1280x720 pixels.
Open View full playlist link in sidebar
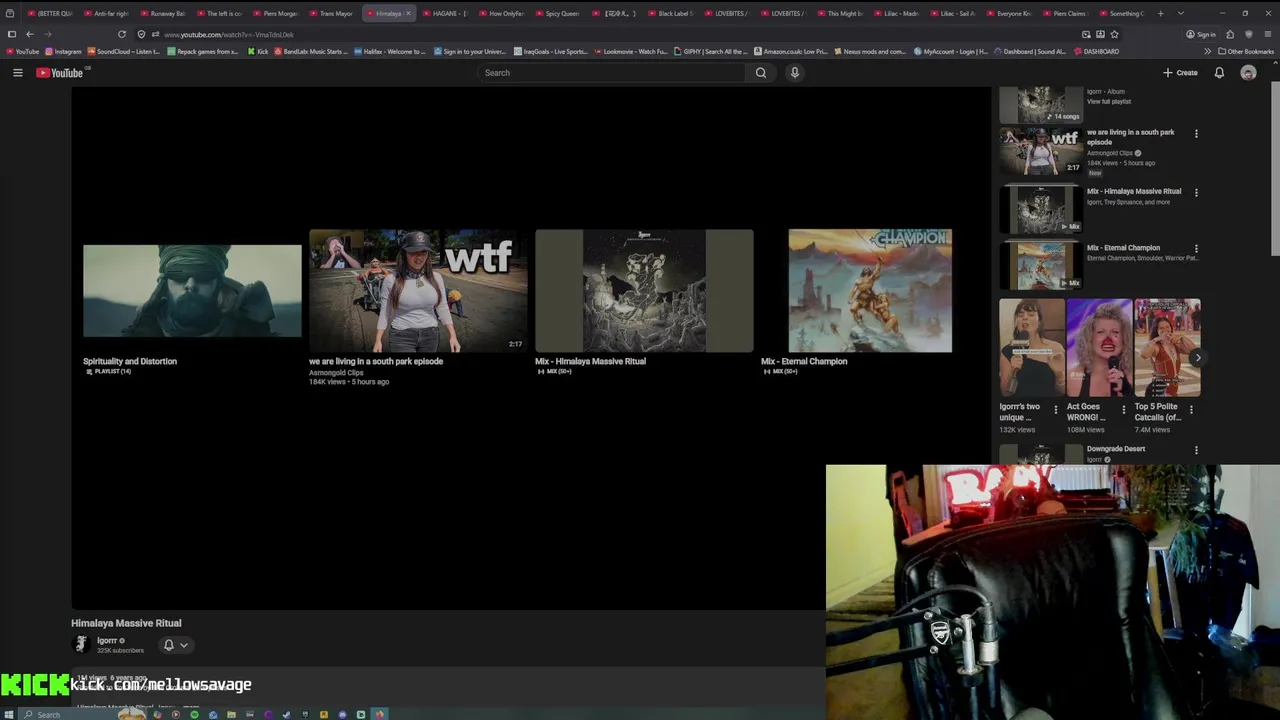click(x=1109, y=101)
